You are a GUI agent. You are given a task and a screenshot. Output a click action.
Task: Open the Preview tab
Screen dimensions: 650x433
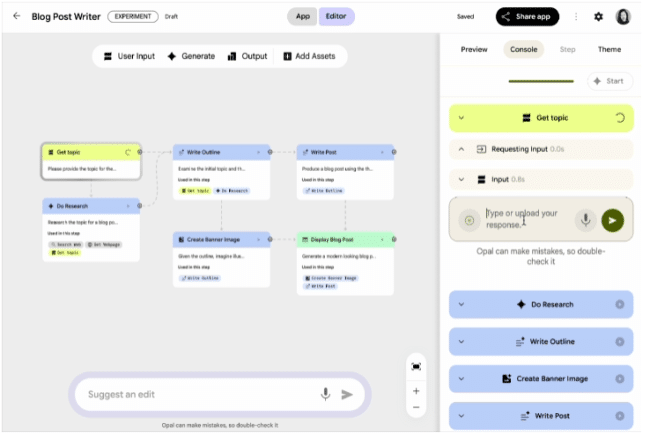pos(474,49)
